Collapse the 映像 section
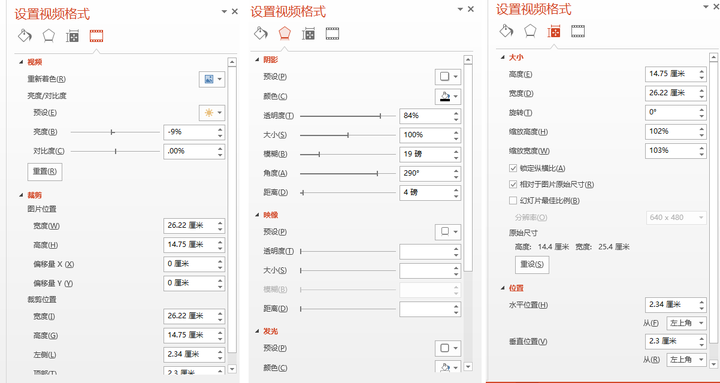Image resolution: width=720 pixels, height=383 pixels. tap(257, 215)
